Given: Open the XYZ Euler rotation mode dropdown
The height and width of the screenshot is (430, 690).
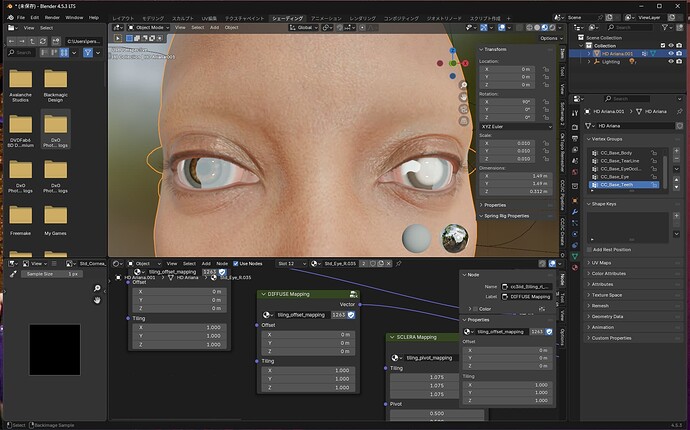Looking at the screenshot, I should (x=516, y=126).
